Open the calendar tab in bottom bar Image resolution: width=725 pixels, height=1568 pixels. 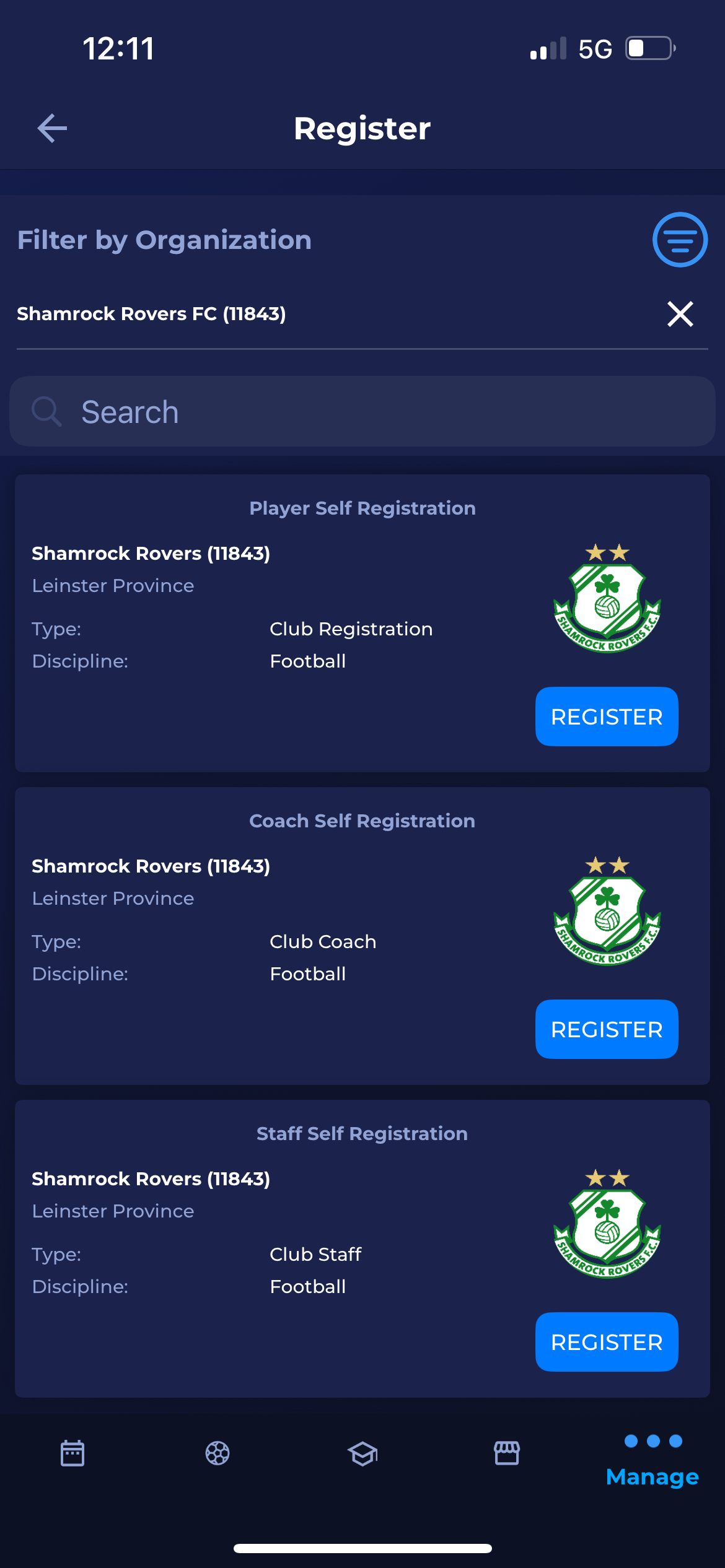(72, 1453)
